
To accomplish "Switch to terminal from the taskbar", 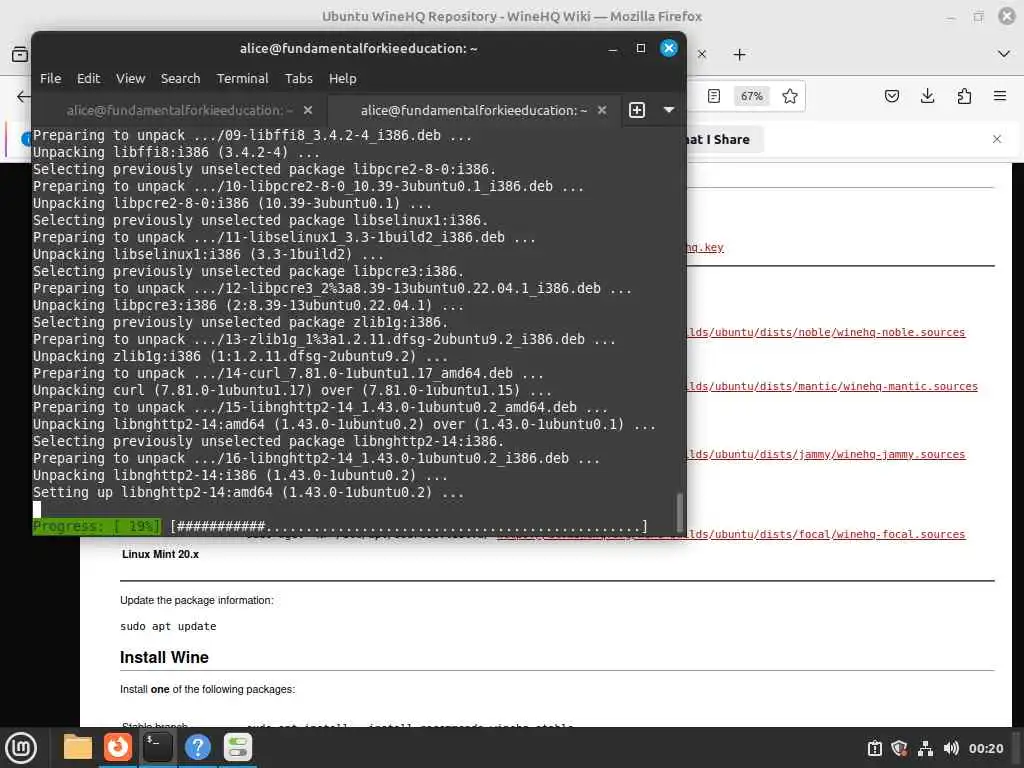I will [157, 748].
